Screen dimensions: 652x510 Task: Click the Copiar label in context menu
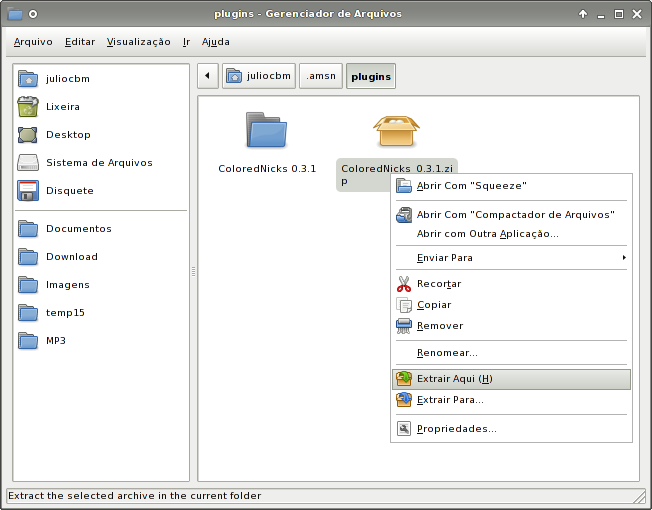click(x=434, y=305)
